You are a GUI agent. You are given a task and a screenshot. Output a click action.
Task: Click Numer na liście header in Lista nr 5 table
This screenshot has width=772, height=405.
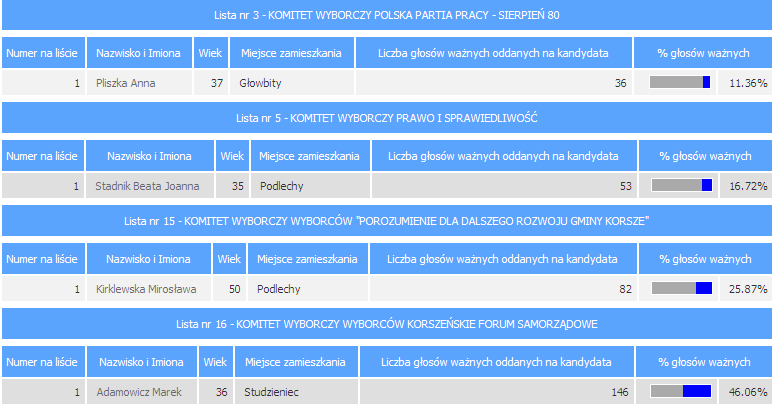pos(42,156)
